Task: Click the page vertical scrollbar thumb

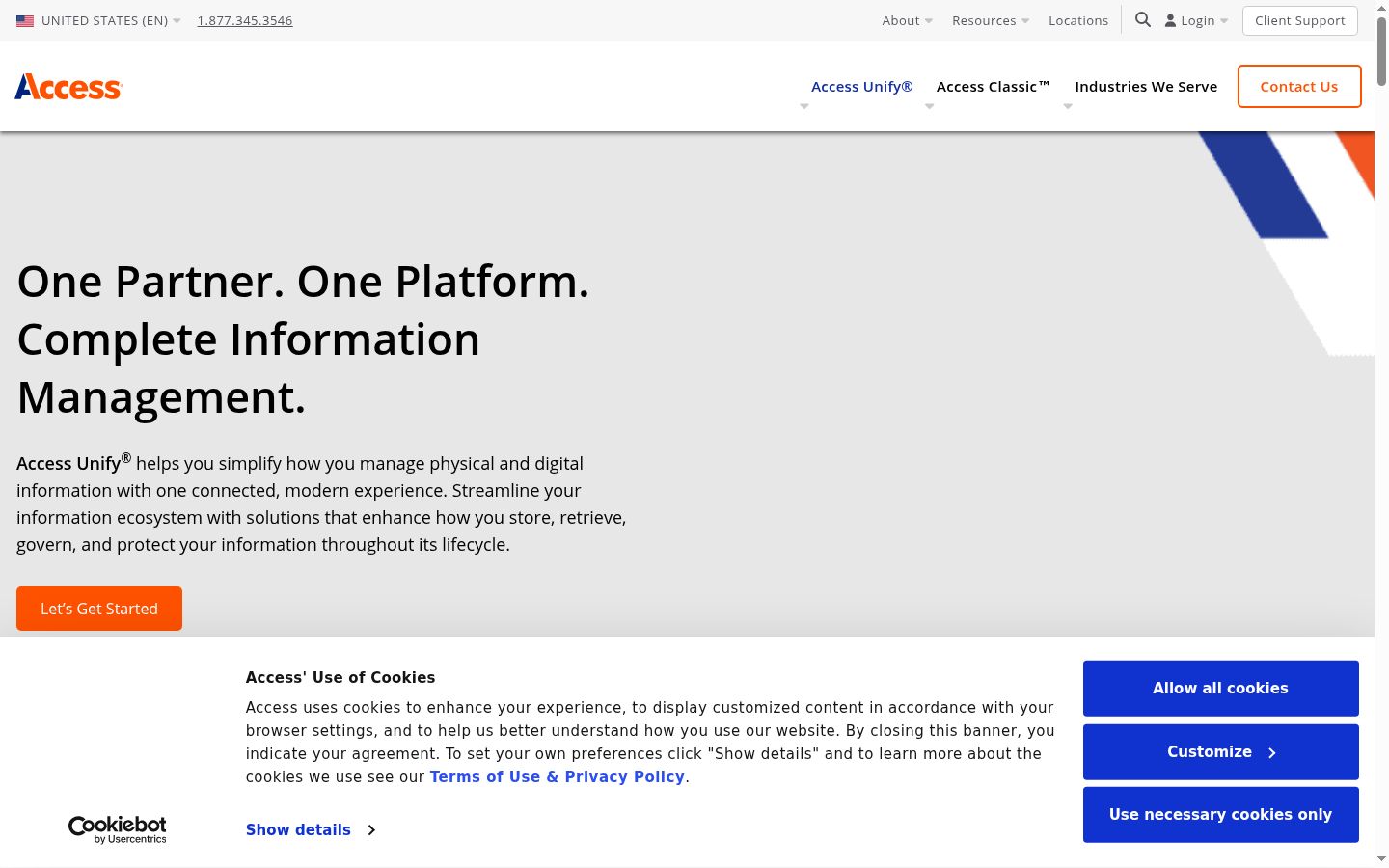Action: [x=1381, y=51]
